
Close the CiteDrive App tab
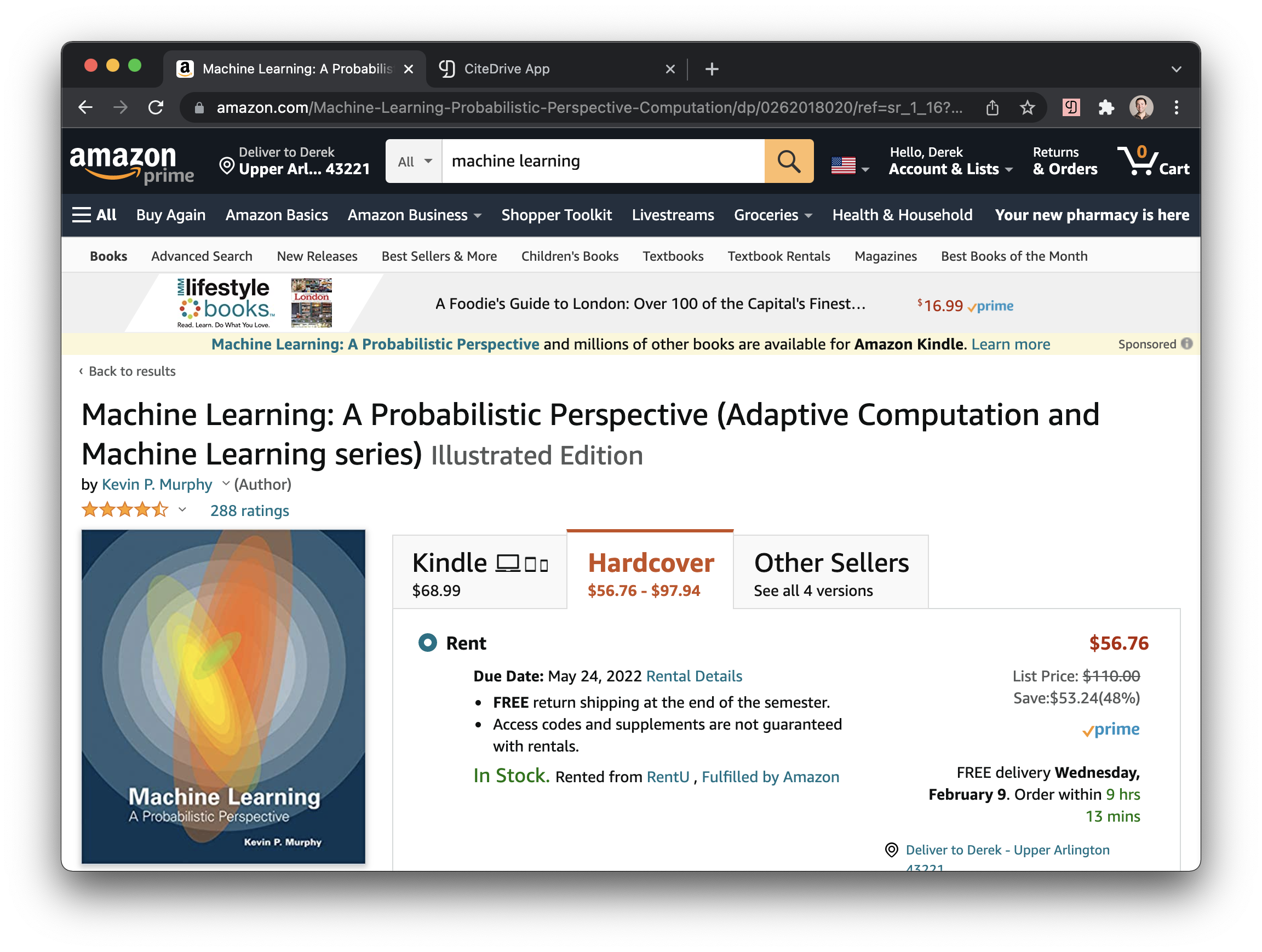click(670, 69)
